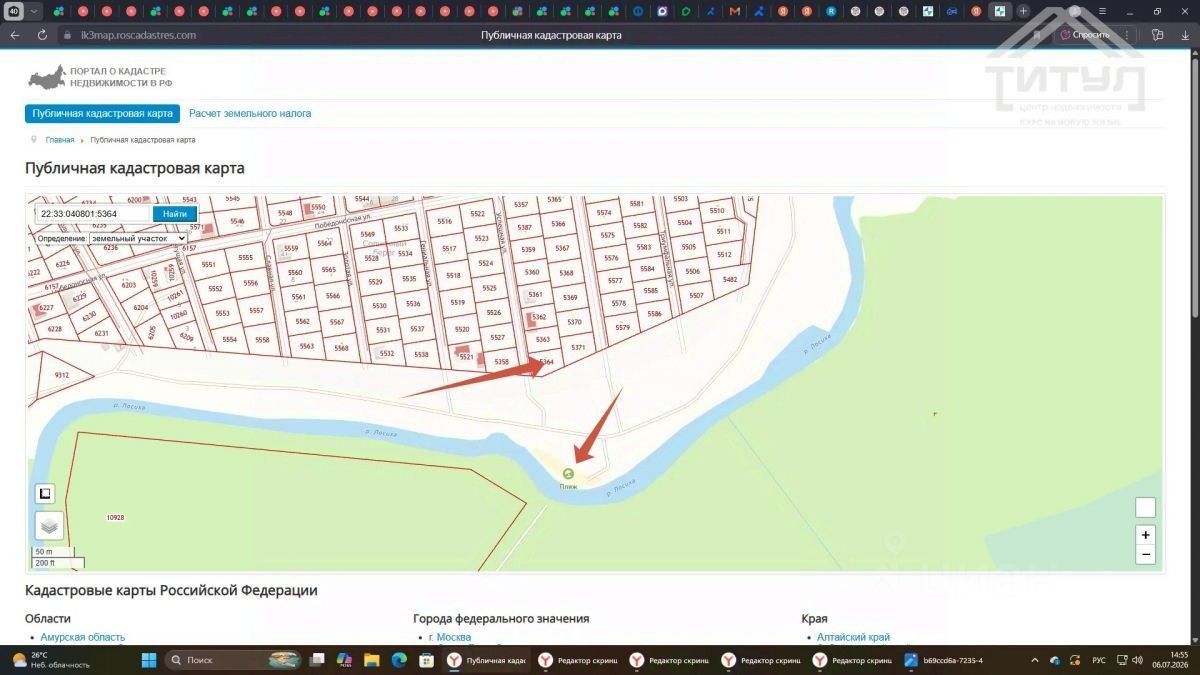This screenshot has height=675, width=1200.
Task: Select the Публичная кадастровая карта tab
Action: pos(103,114)
